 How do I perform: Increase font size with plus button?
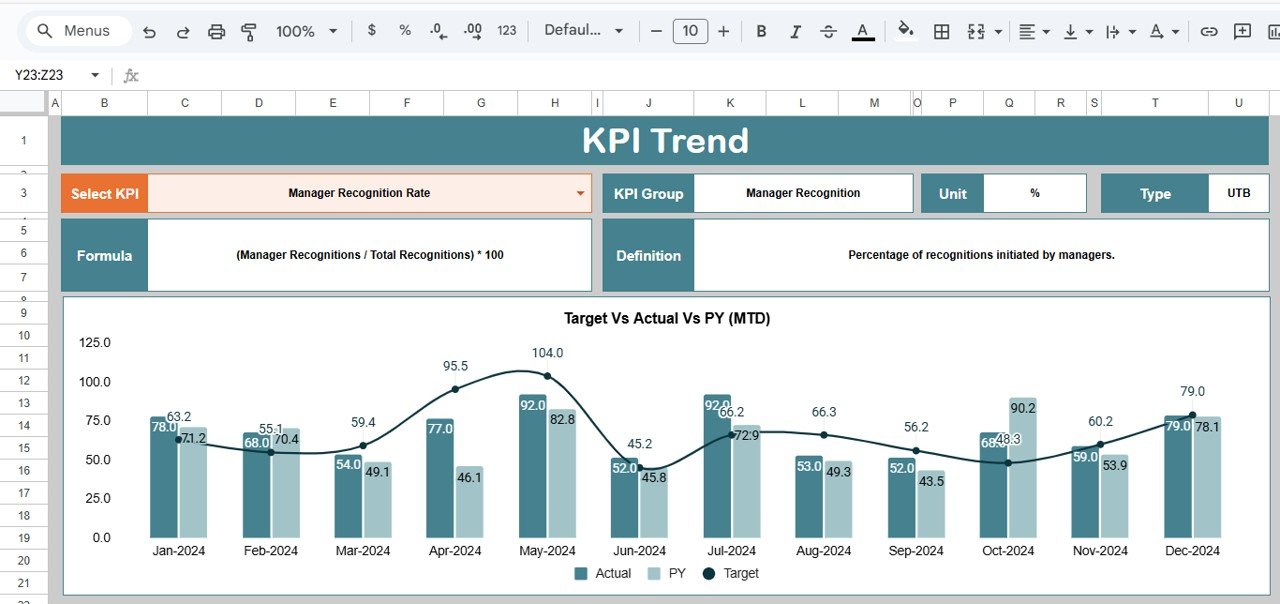pos(724,32)
